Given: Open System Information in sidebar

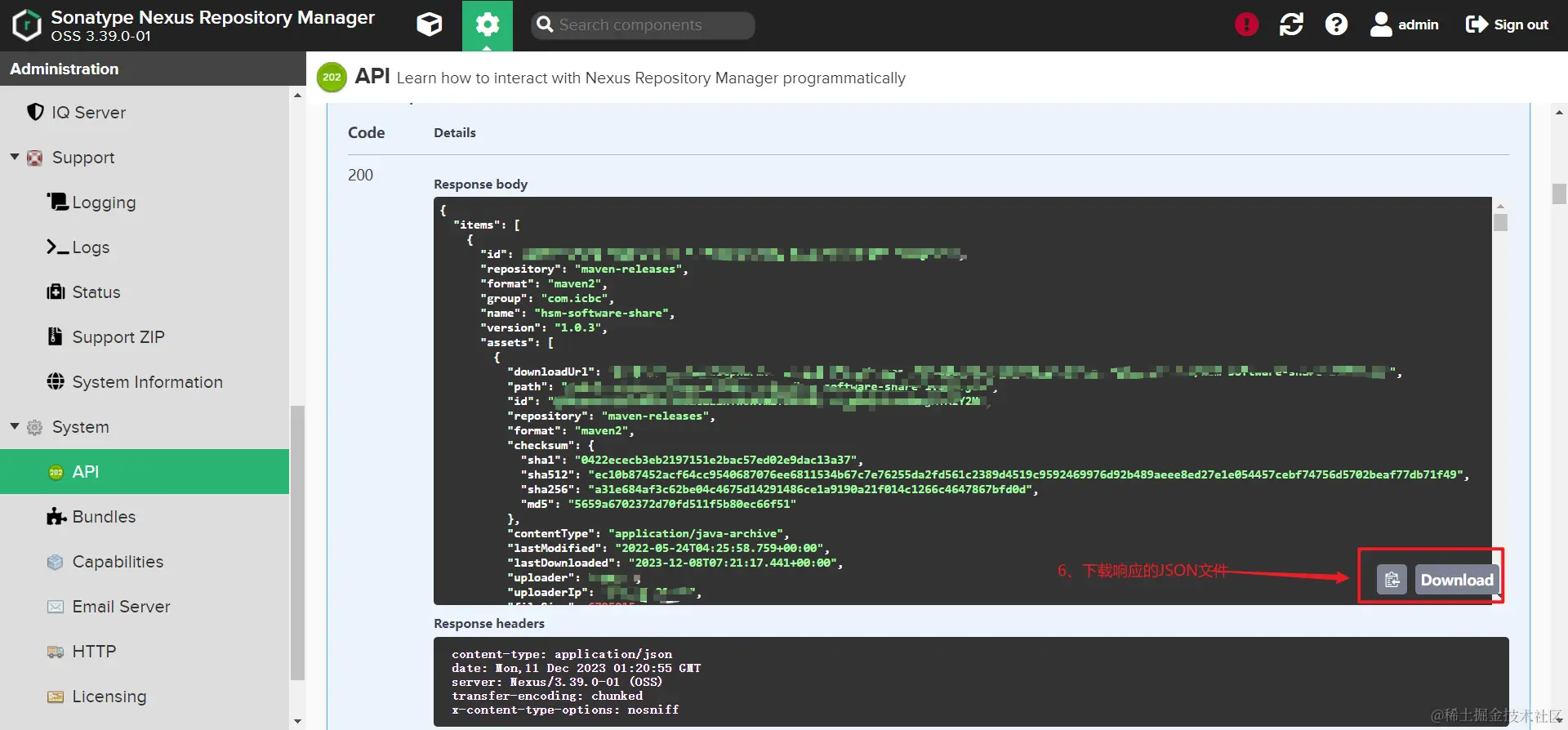Looking at the screenshot, I should pyautogui.click(x=147, y=381).
